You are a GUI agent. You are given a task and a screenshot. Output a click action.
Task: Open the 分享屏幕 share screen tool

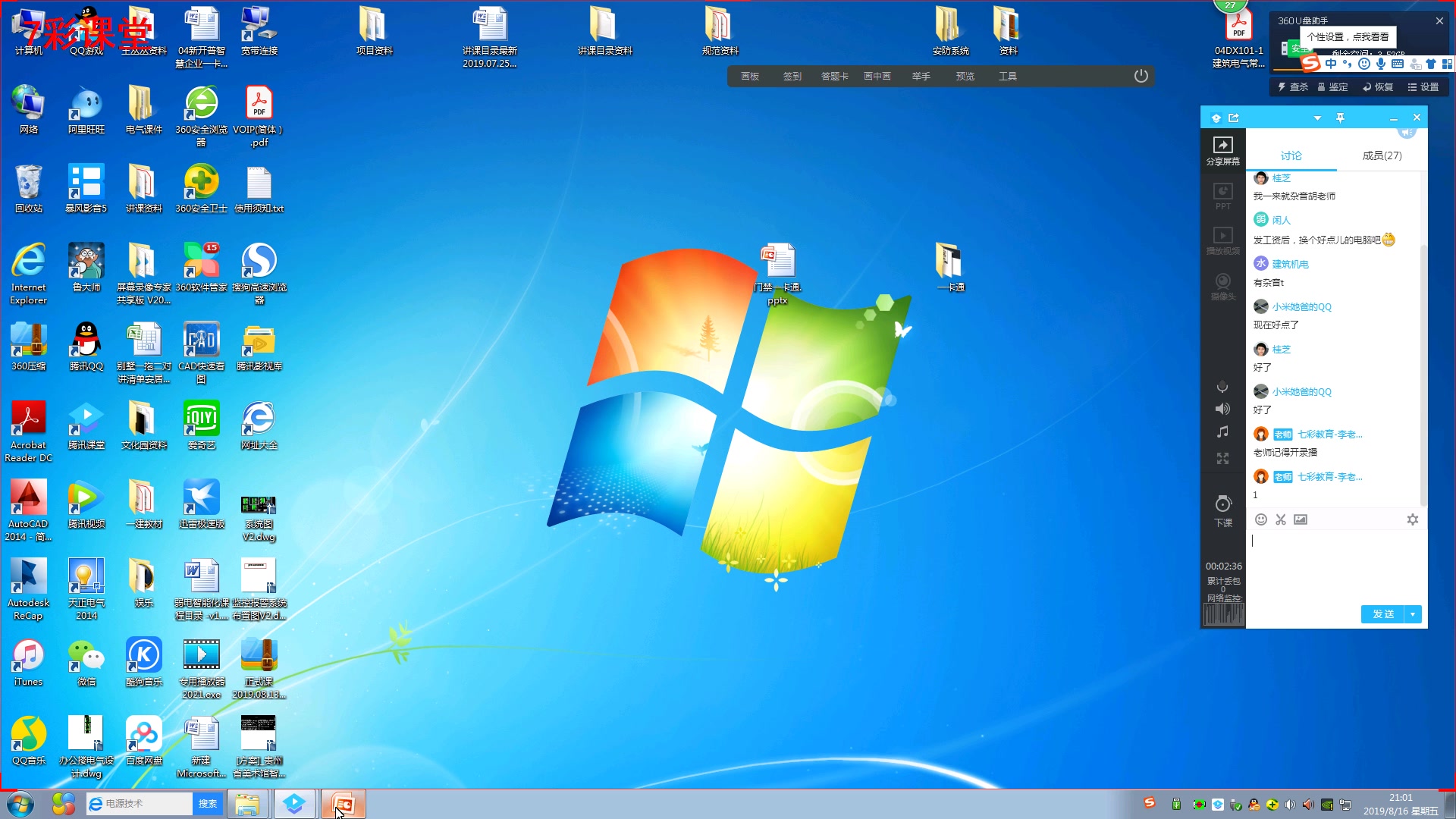pos(1222,151)
